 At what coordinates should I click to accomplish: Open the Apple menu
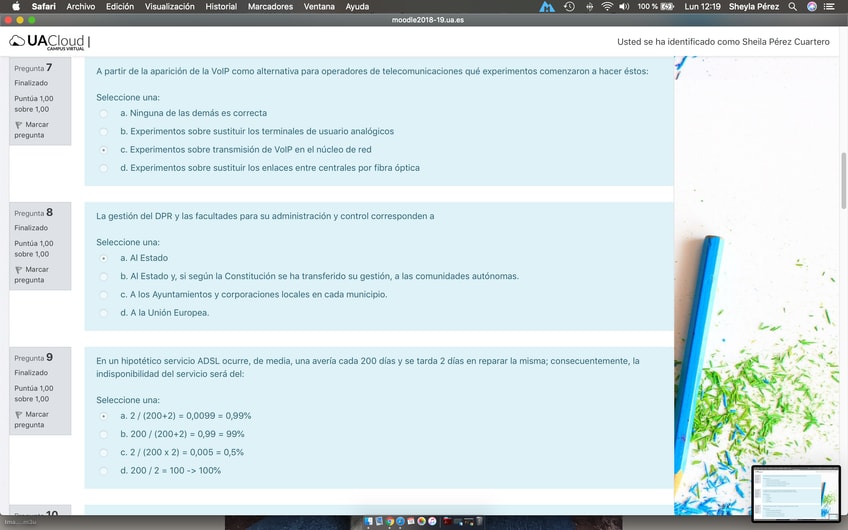16,6
